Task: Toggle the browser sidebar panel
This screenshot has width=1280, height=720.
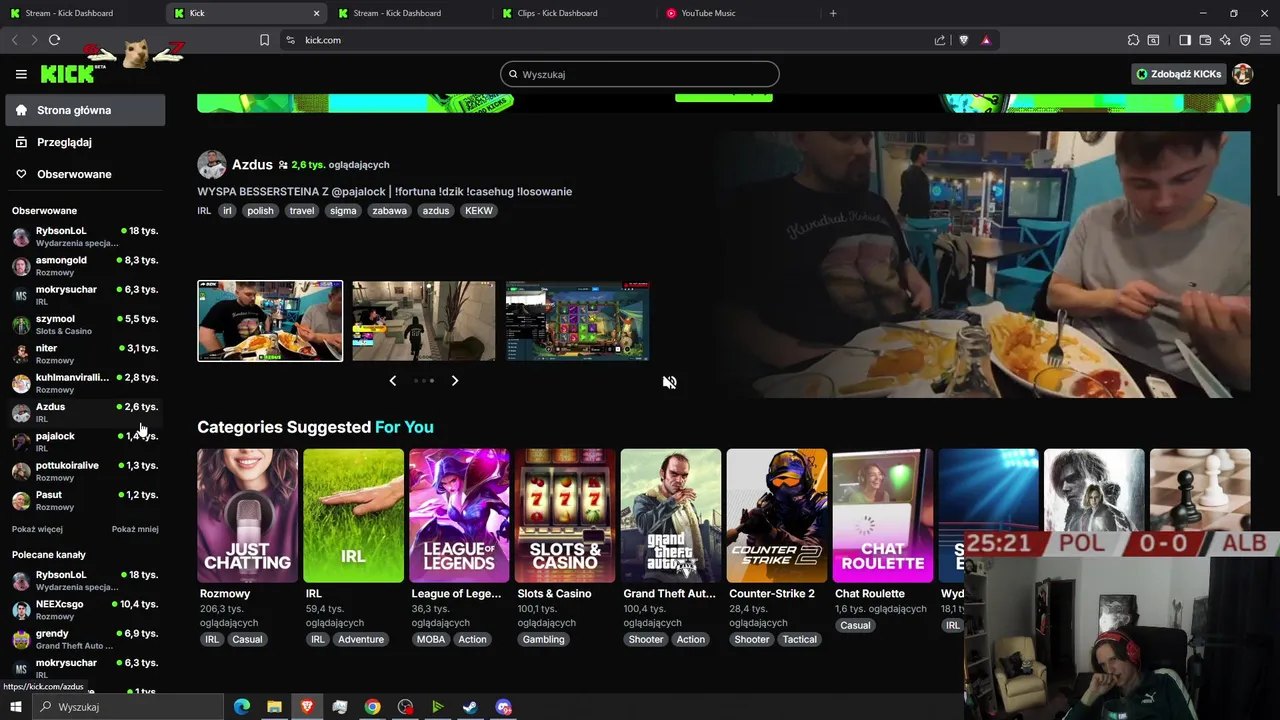Action: [1185, 40]
